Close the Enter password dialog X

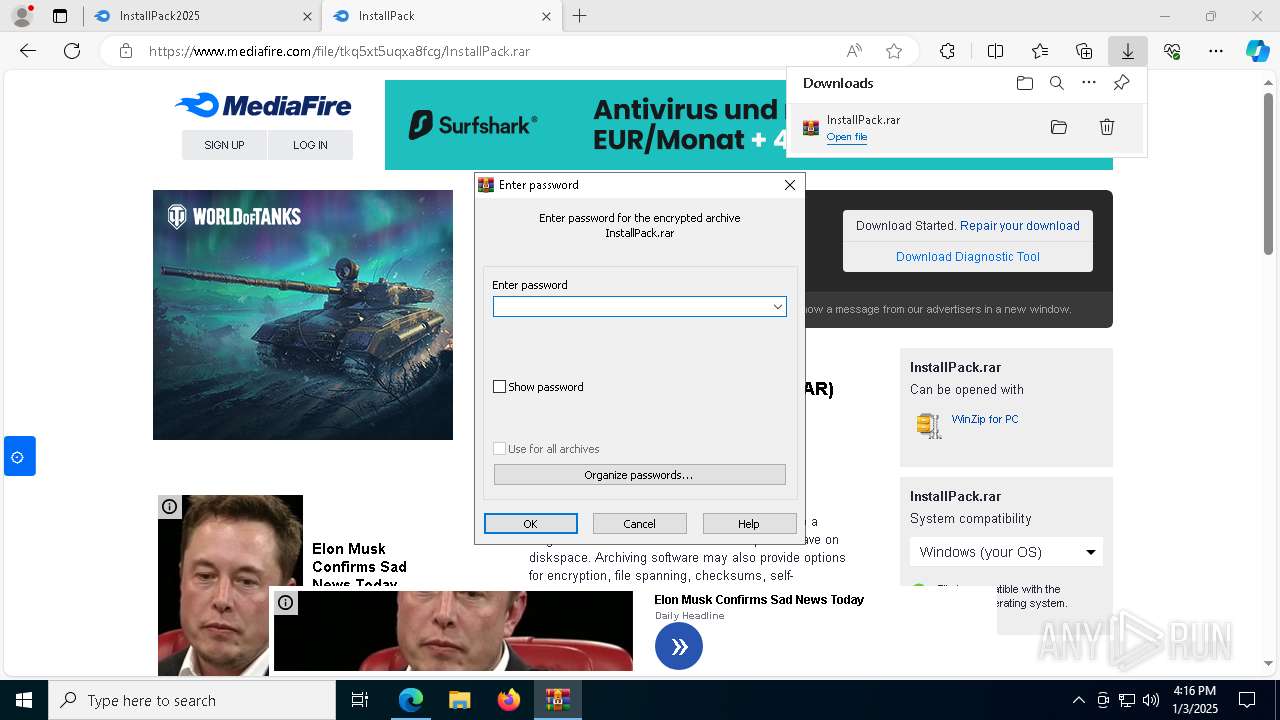790,185
